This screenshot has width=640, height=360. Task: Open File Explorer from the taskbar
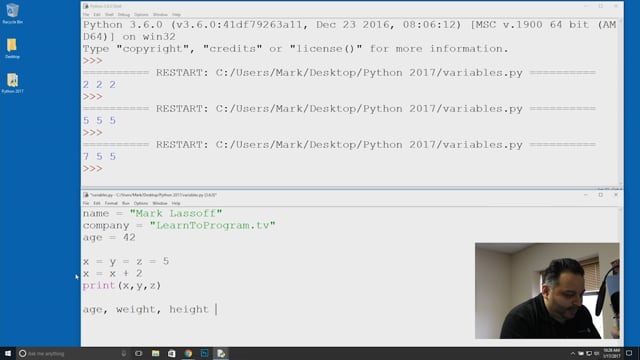pyautogui.click(x=156, y=353)
